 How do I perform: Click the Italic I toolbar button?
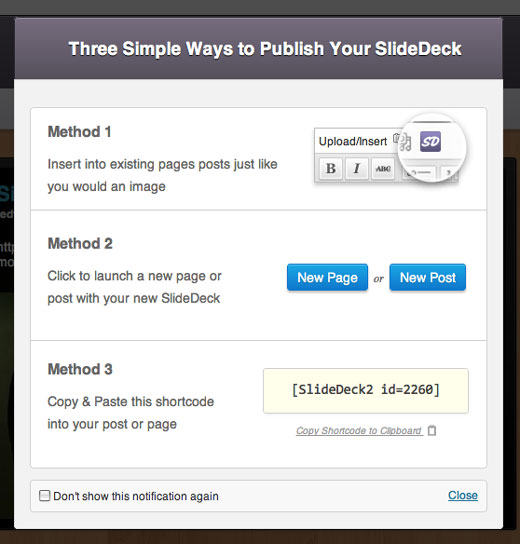tap(357, 169)
